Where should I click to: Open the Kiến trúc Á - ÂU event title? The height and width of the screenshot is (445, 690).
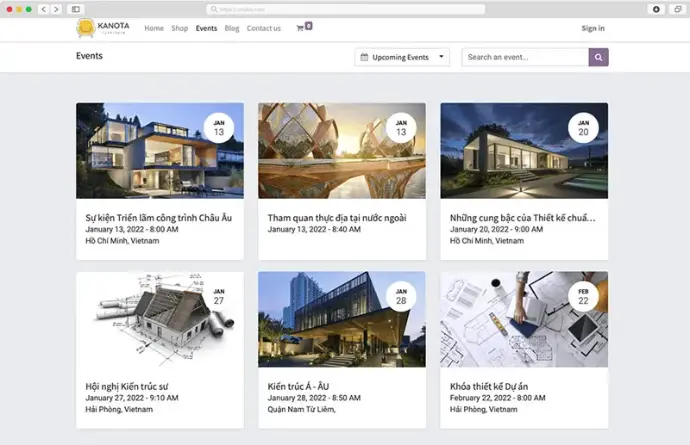(x=298, y=386)
